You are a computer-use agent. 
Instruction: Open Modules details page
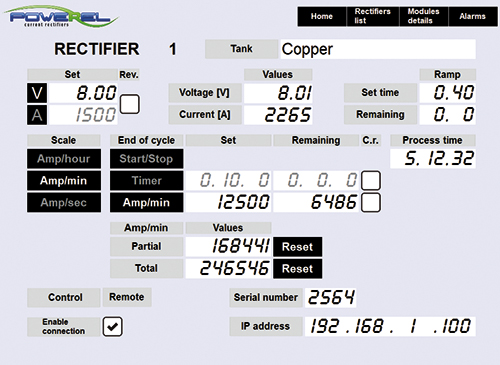click(424, 16)
